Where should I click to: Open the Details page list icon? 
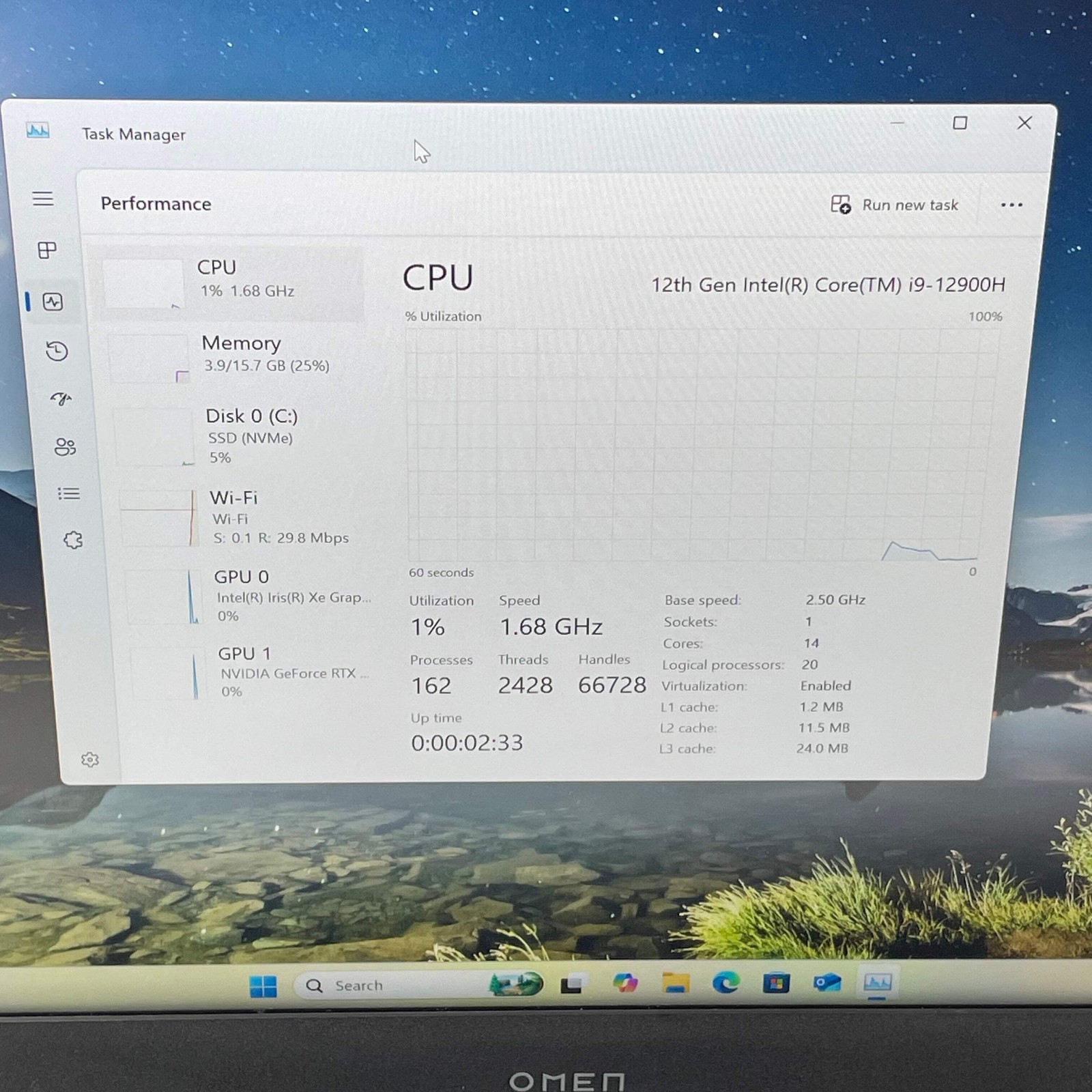pyautogui.click(x=69, y=493)
